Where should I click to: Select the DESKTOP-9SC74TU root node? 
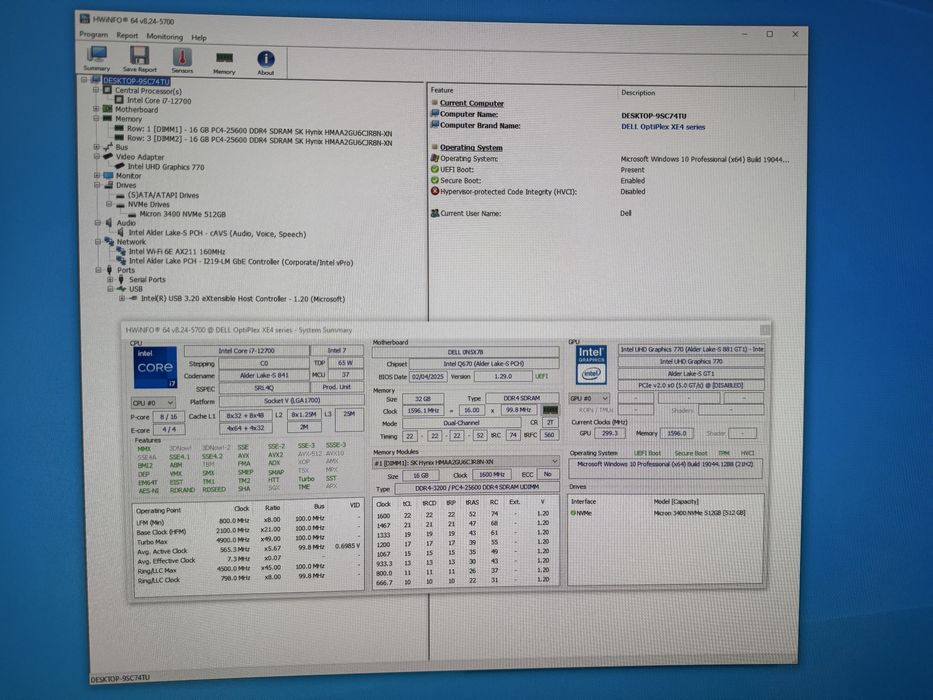click(x=136, y=81)
